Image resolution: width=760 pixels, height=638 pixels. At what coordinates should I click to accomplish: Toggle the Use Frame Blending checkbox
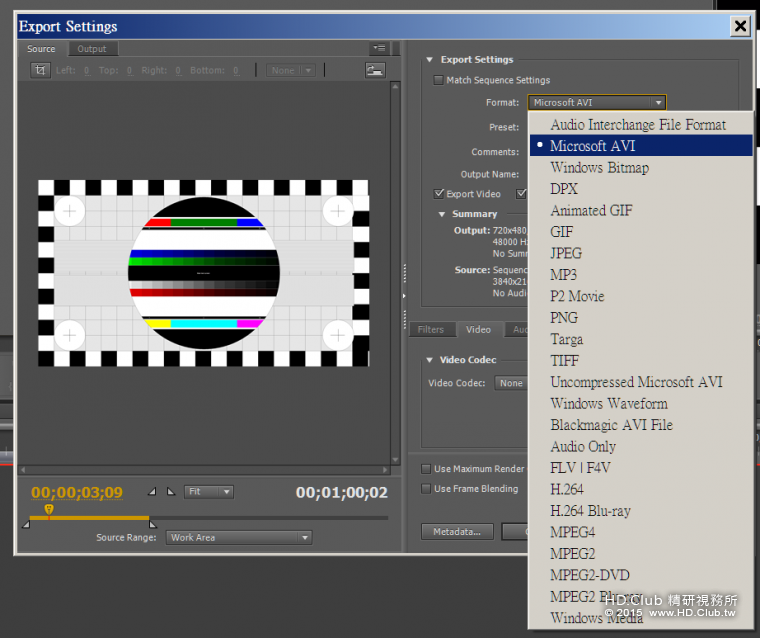pos(427,489)
